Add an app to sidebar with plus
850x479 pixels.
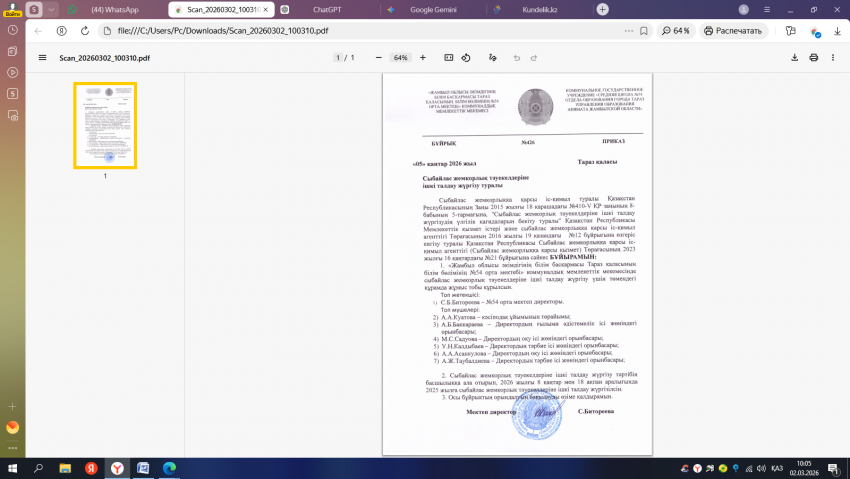[12, 406]
